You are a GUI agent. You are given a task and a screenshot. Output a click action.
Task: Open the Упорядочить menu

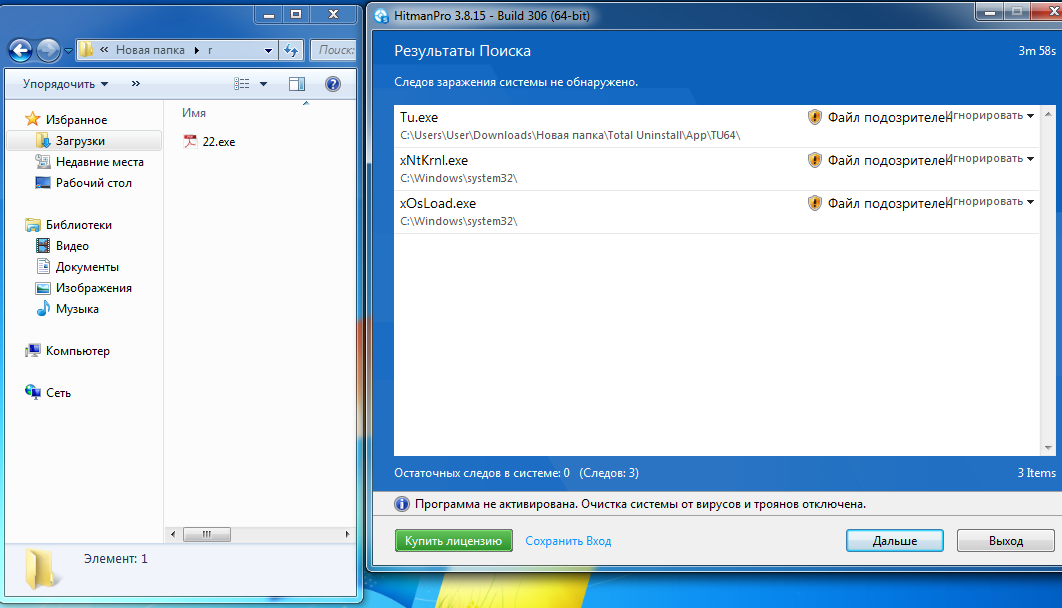pyautogui.click(x=66, y=84)
